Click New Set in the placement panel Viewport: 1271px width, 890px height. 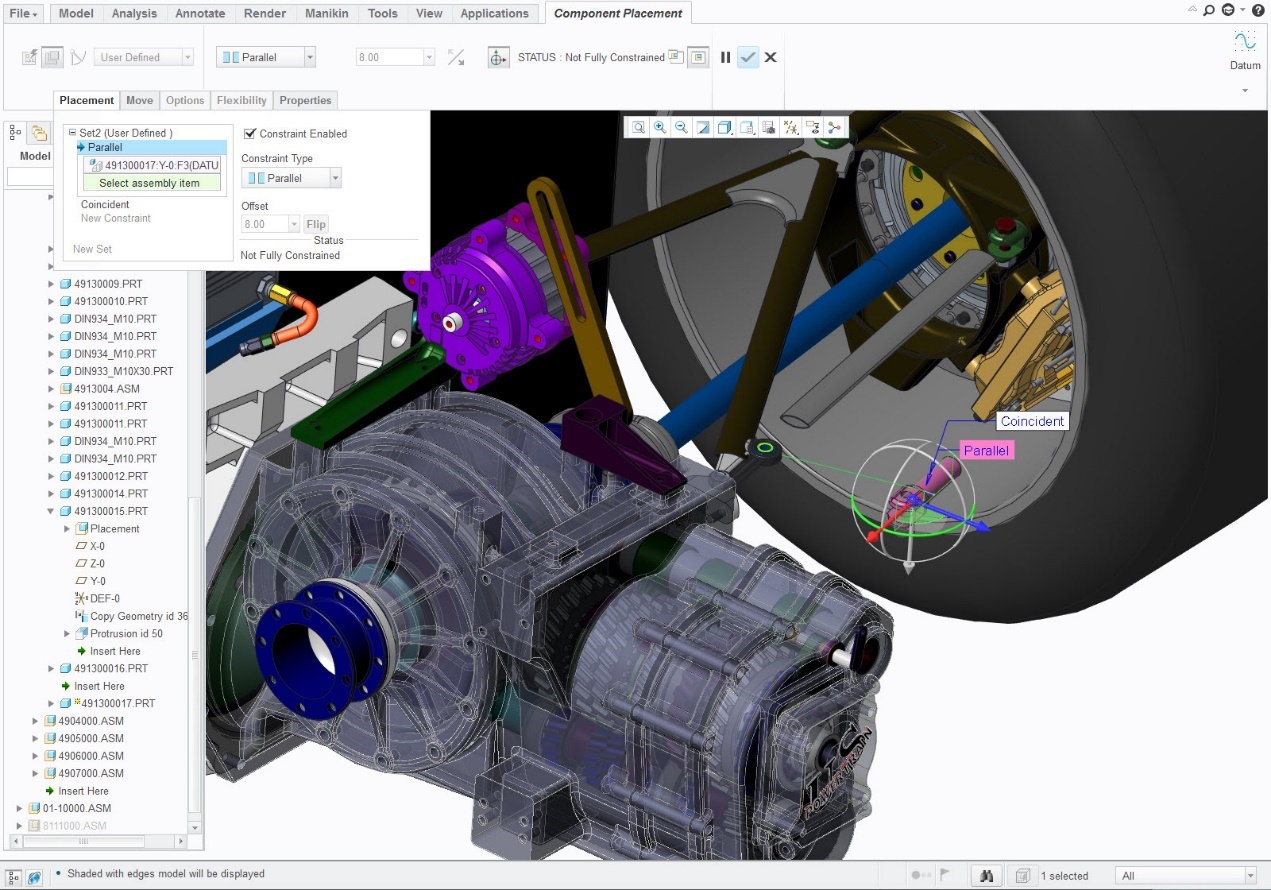(92, 249)
